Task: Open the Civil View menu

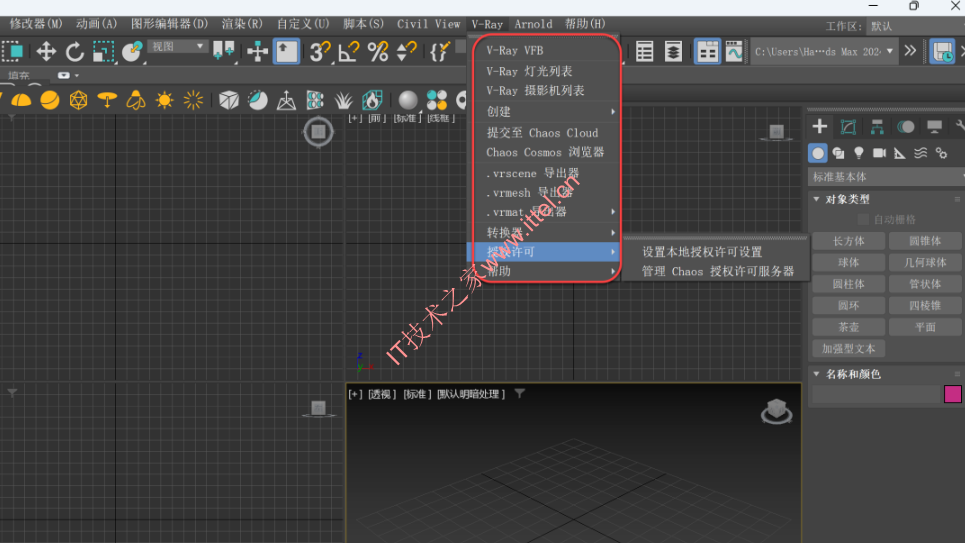Action: [x=428, y=24]
